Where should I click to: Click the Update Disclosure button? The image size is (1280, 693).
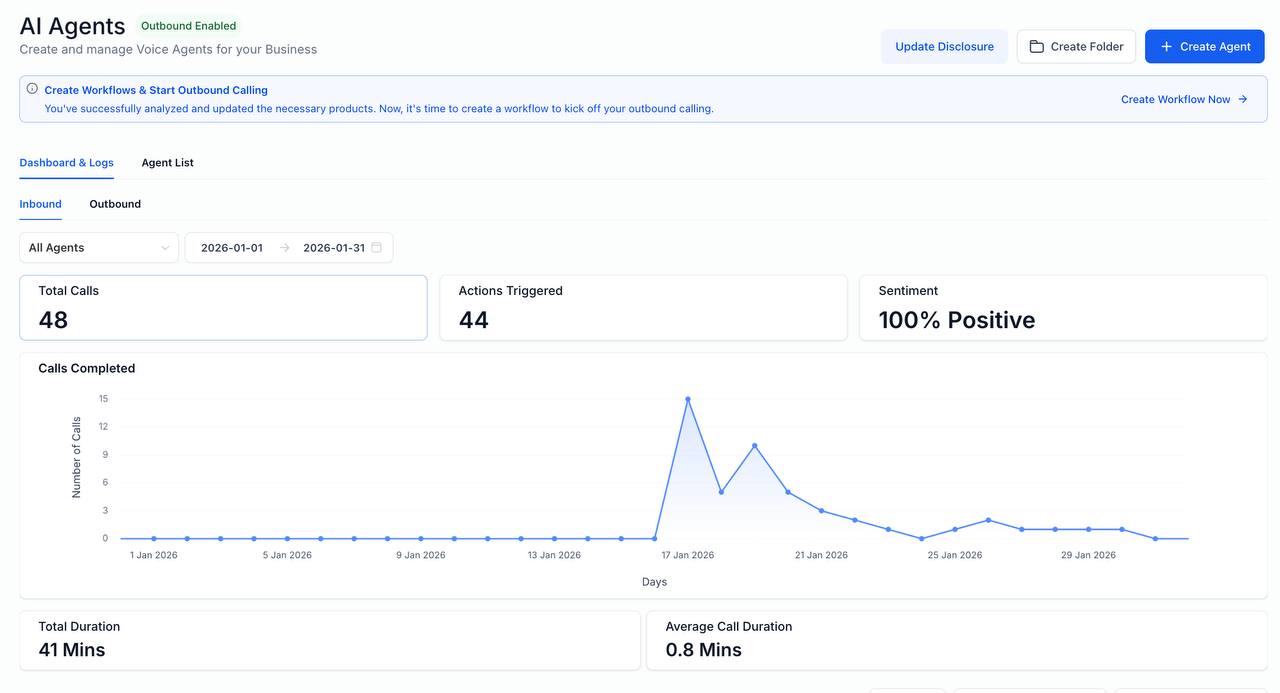944,46
